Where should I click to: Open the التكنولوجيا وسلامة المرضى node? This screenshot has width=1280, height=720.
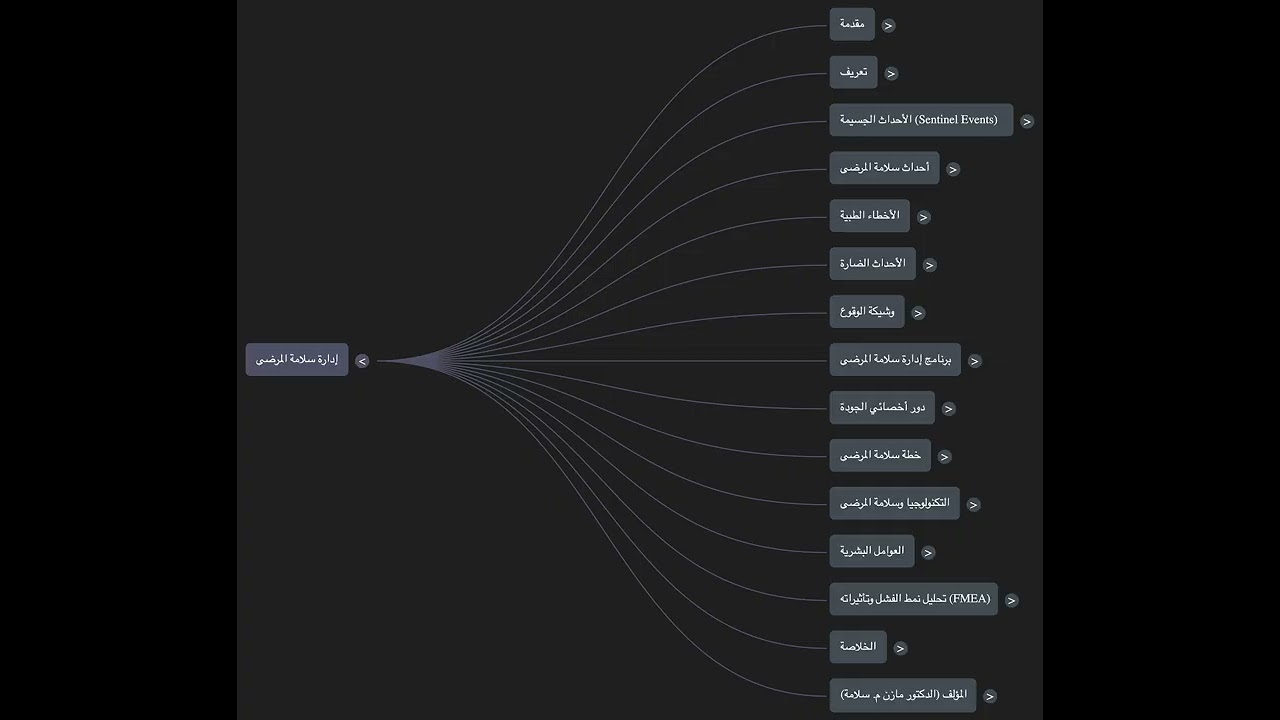(x=894, y=504)
